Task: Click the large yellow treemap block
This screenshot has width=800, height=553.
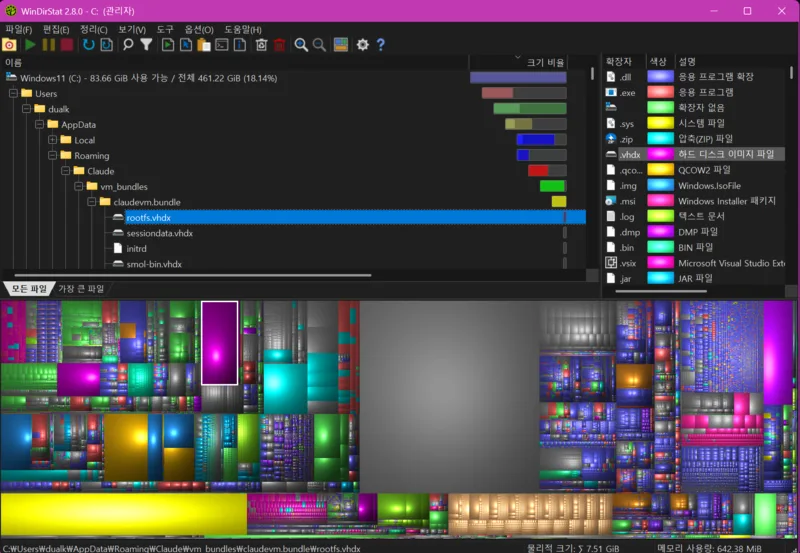Action: [x=123, y=514]
